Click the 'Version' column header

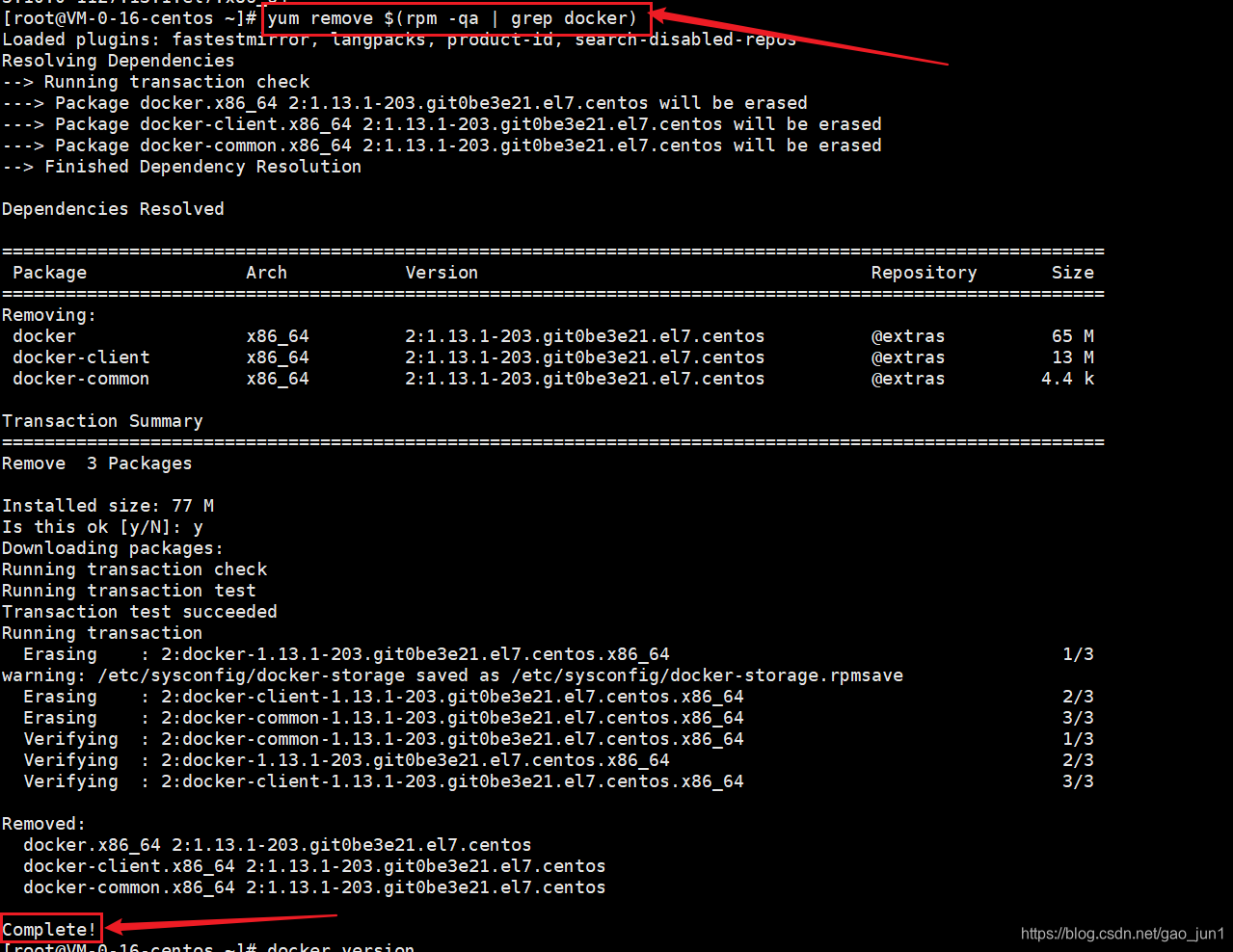pos(442,273)
